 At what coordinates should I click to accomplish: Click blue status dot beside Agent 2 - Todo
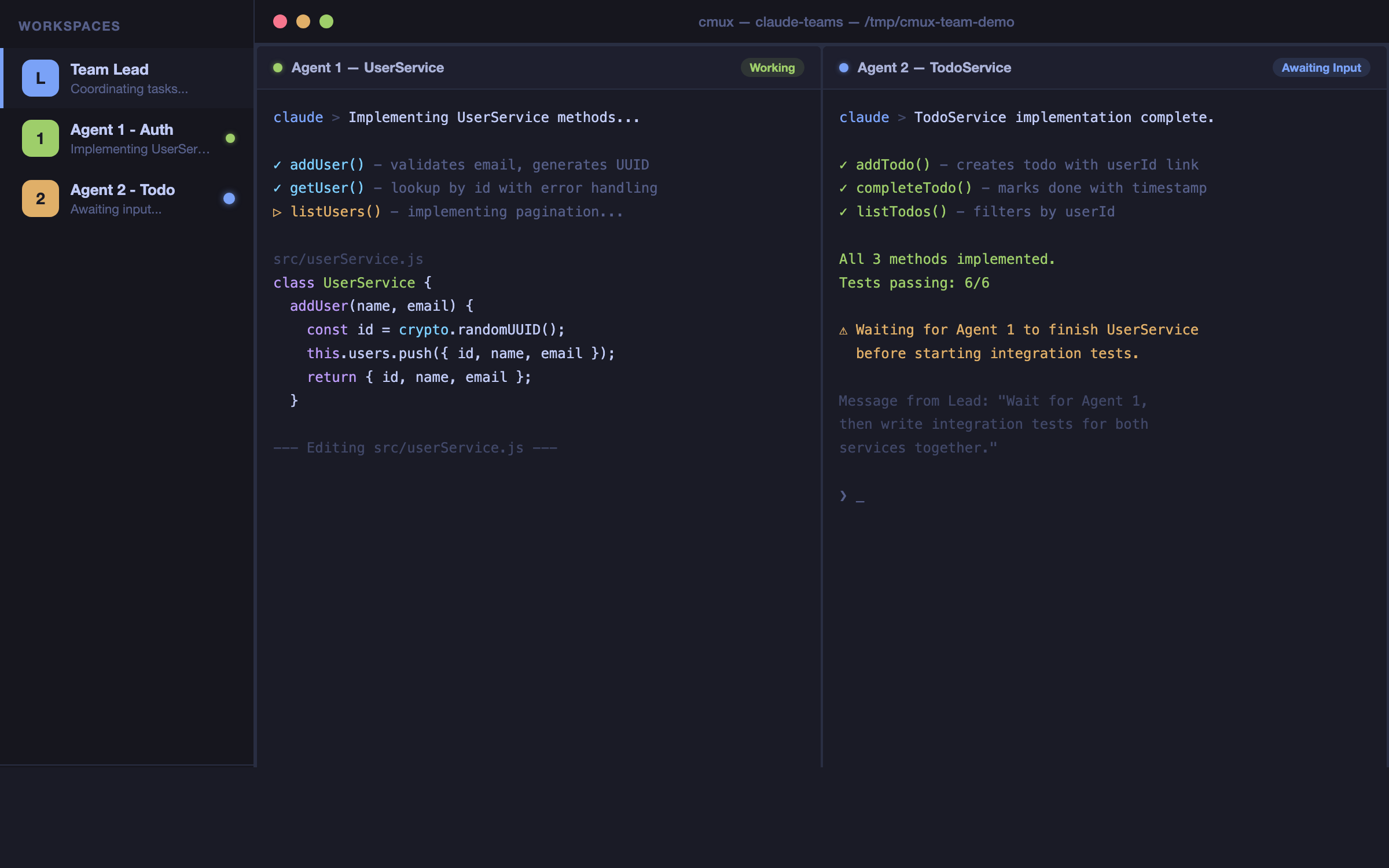click(x=229, y=198)
